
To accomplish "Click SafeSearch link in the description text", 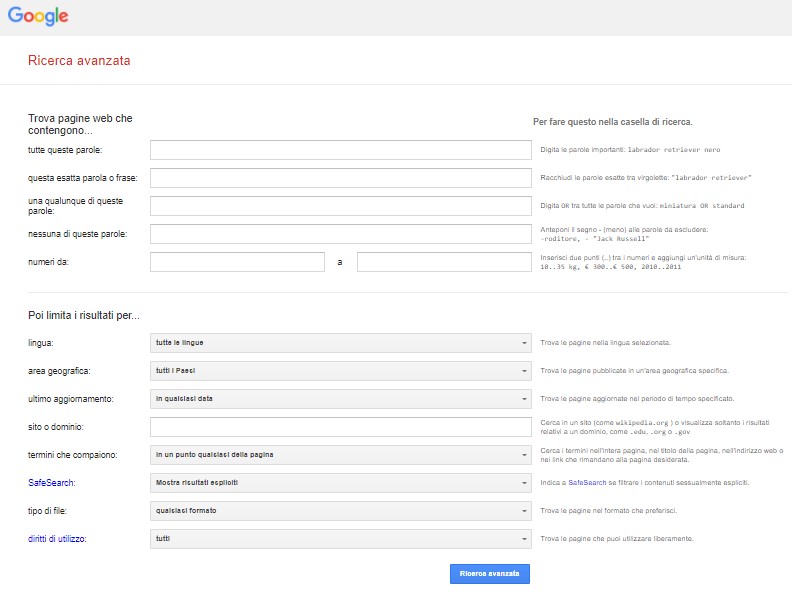I will click(x=584, y=483).
